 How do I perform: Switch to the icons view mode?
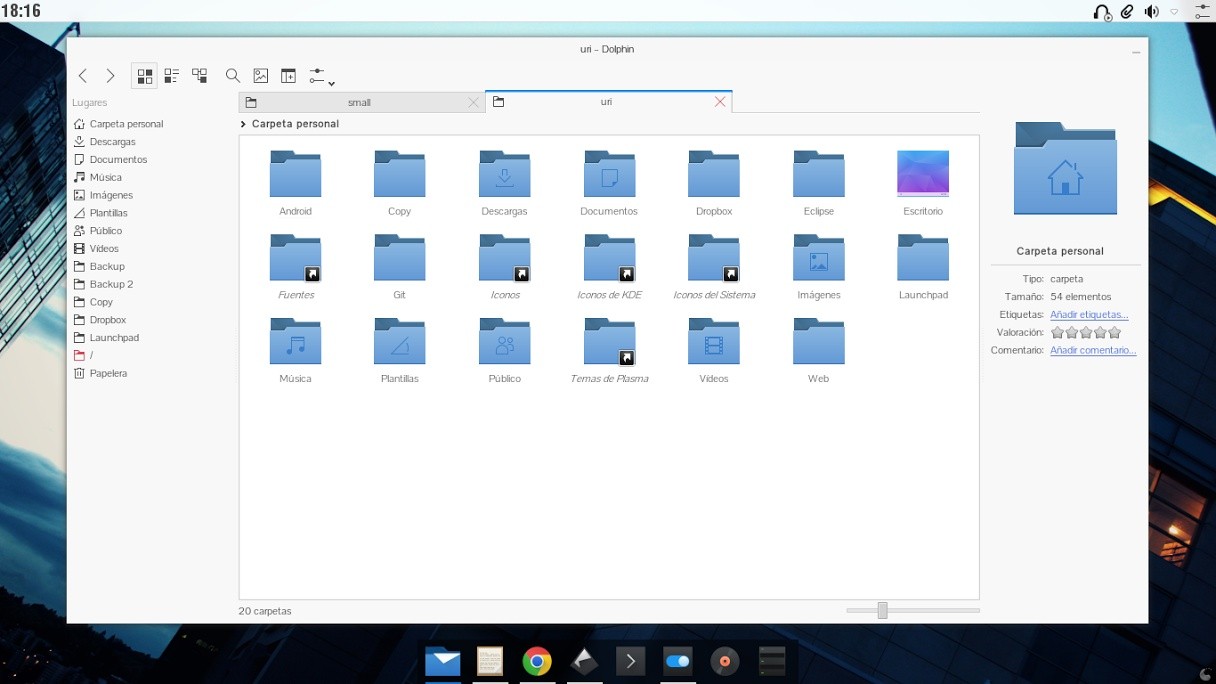click(144, 75)
